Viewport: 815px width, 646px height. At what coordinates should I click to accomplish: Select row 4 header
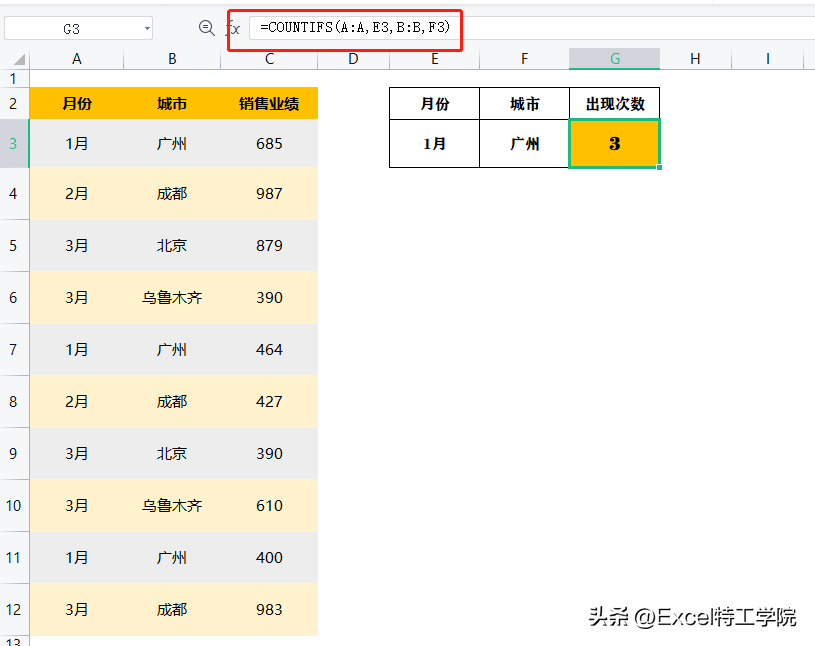point(14,193)
